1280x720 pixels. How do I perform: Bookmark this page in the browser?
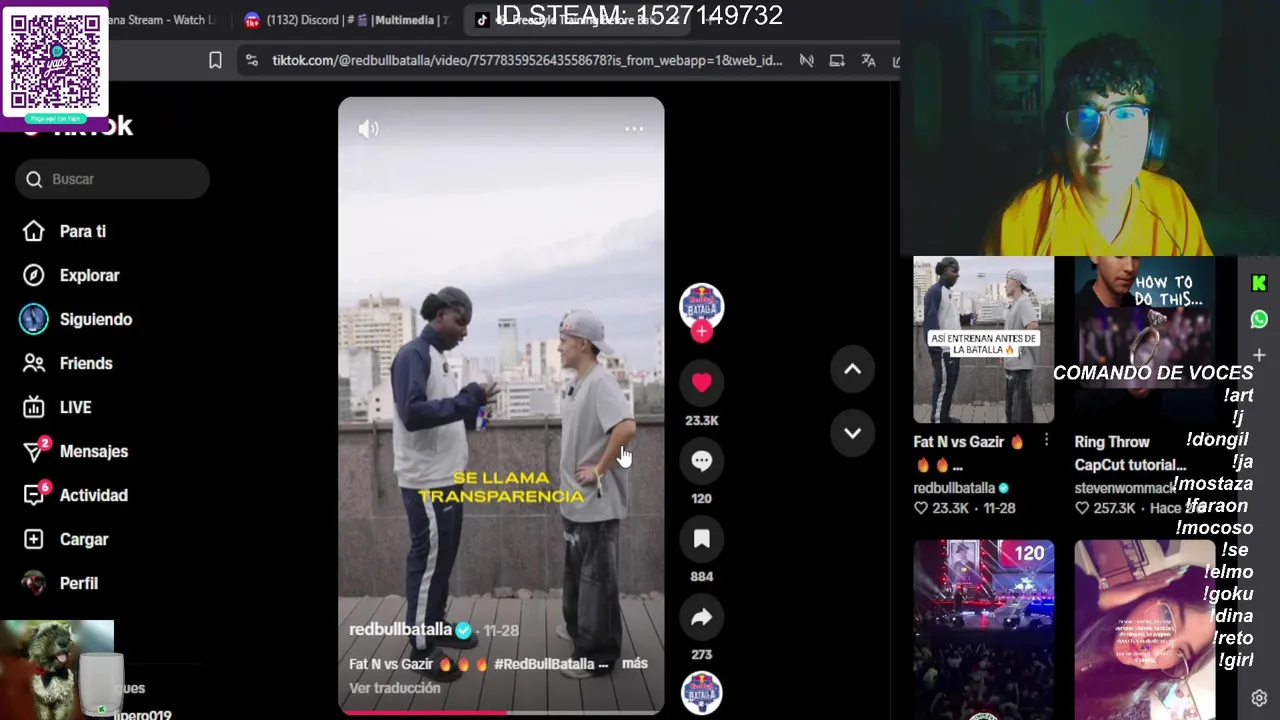[x=215, y=61]
